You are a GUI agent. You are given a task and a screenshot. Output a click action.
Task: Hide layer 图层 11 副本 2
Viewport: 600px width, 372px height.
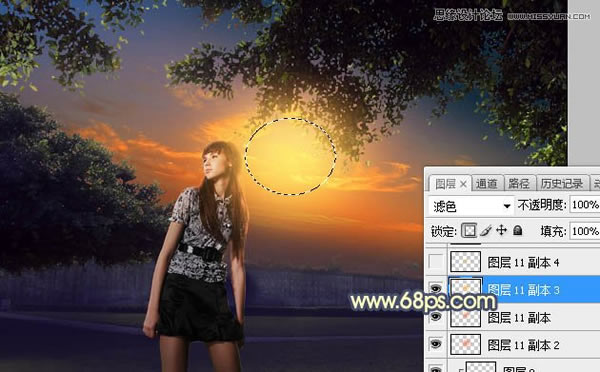[x=435, y=344]
